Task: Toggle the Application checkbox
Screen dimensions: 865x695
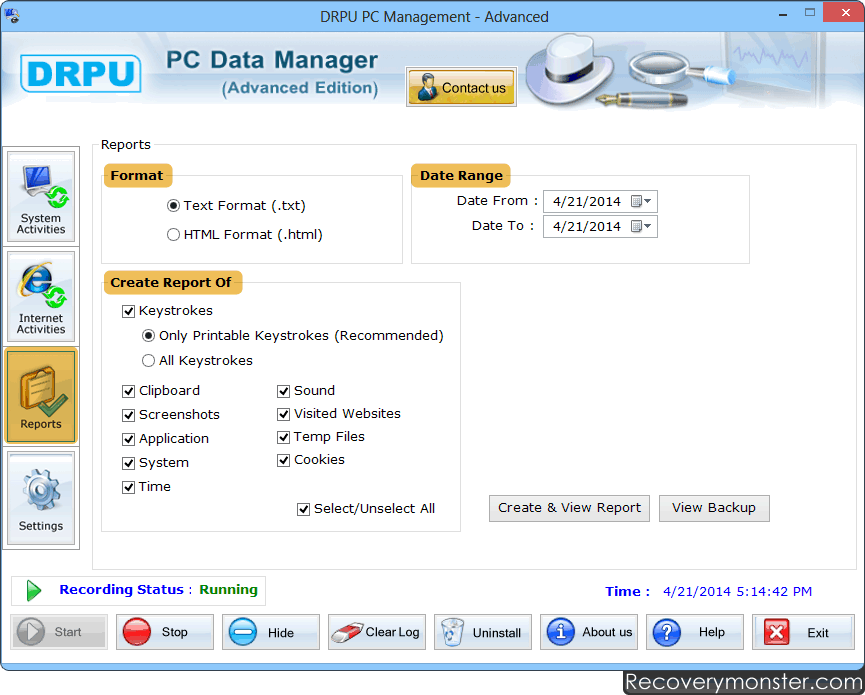Action: (x=129, y=439)
